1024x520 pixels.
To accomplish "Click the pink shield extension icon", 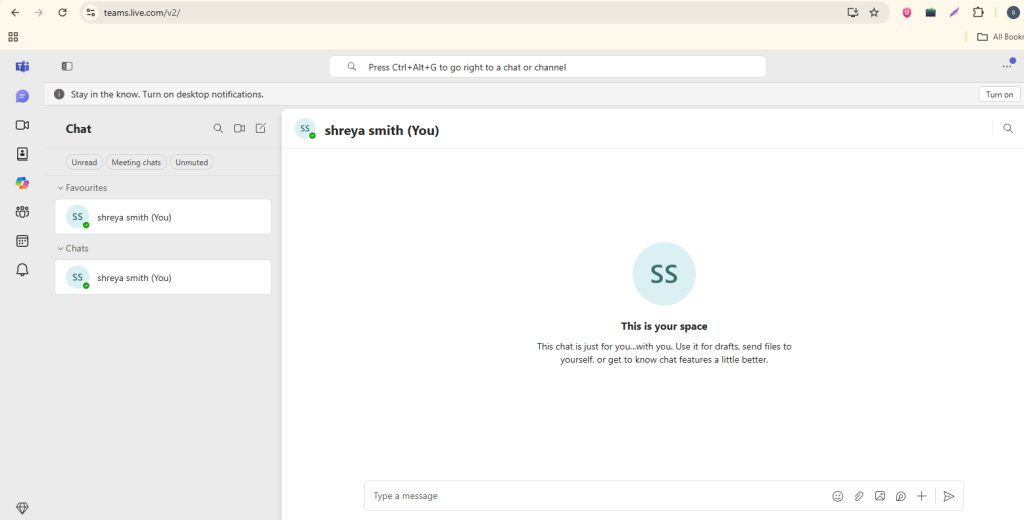I will [906, 12].
